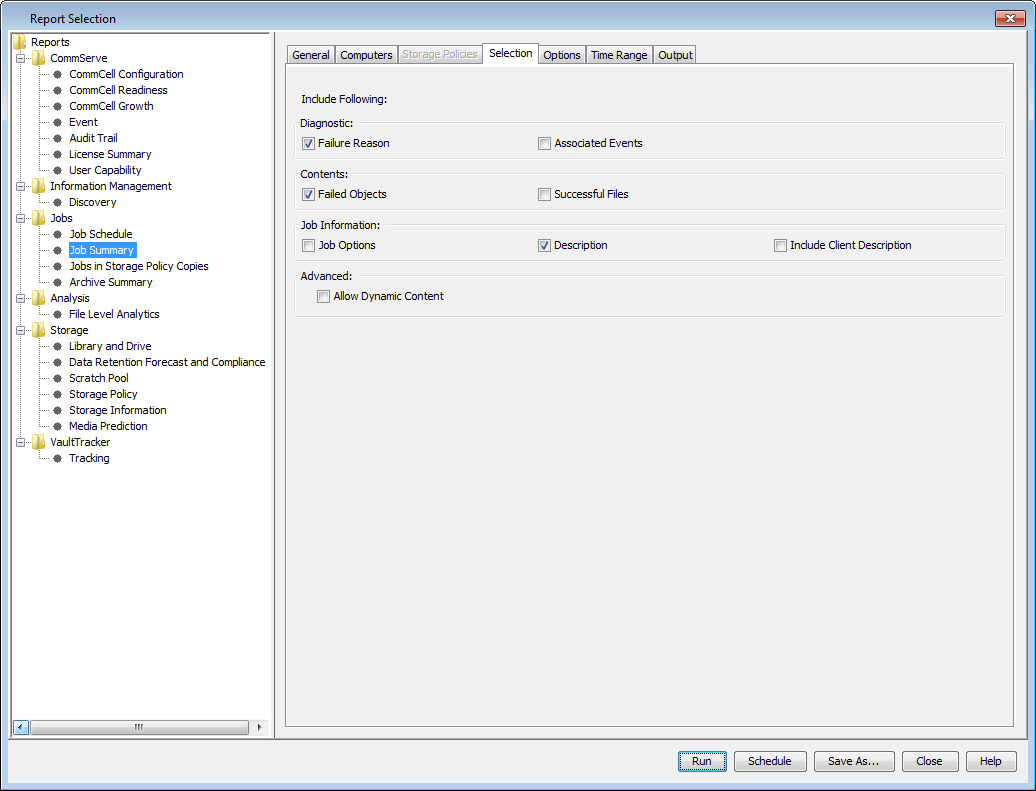Click the bullet icon beside User Capability

click(x=57, y=170)
